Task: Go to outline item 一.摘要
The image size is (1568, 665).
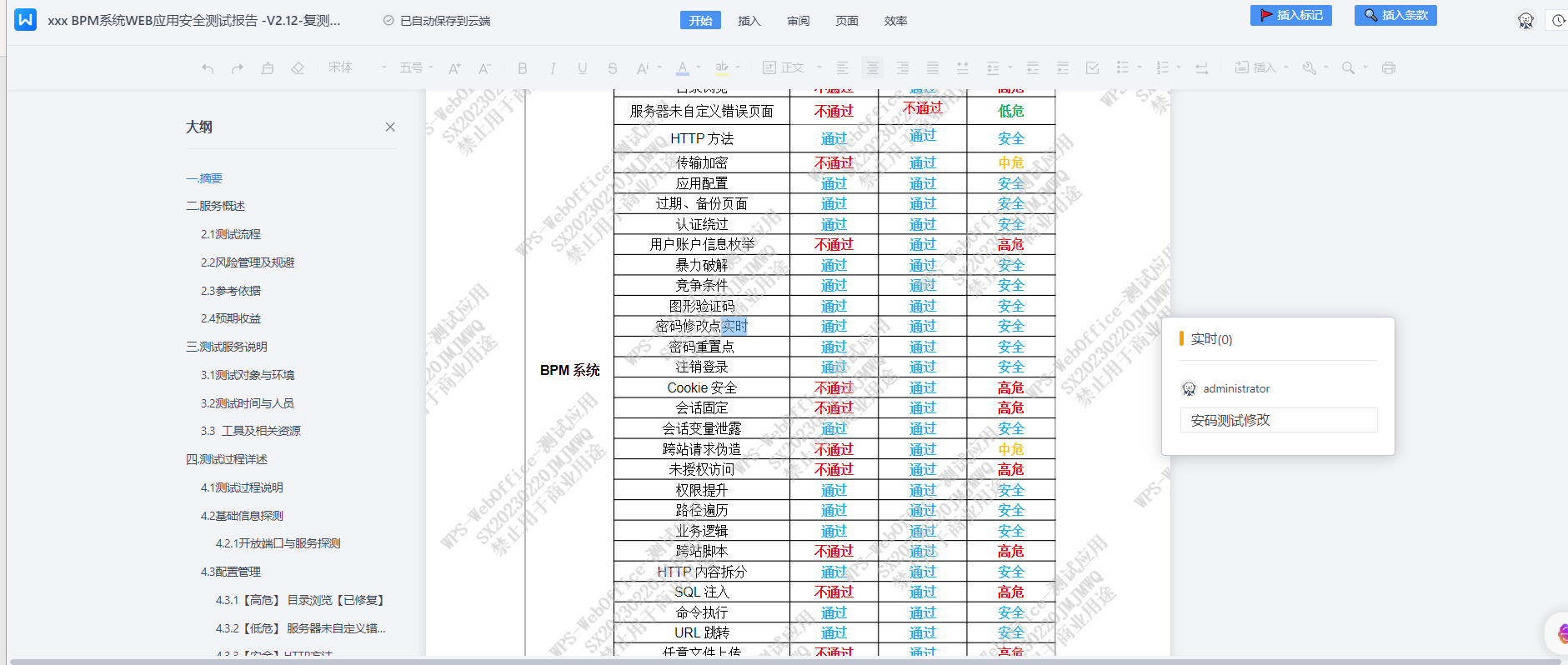Action: (x=204, y=178)
